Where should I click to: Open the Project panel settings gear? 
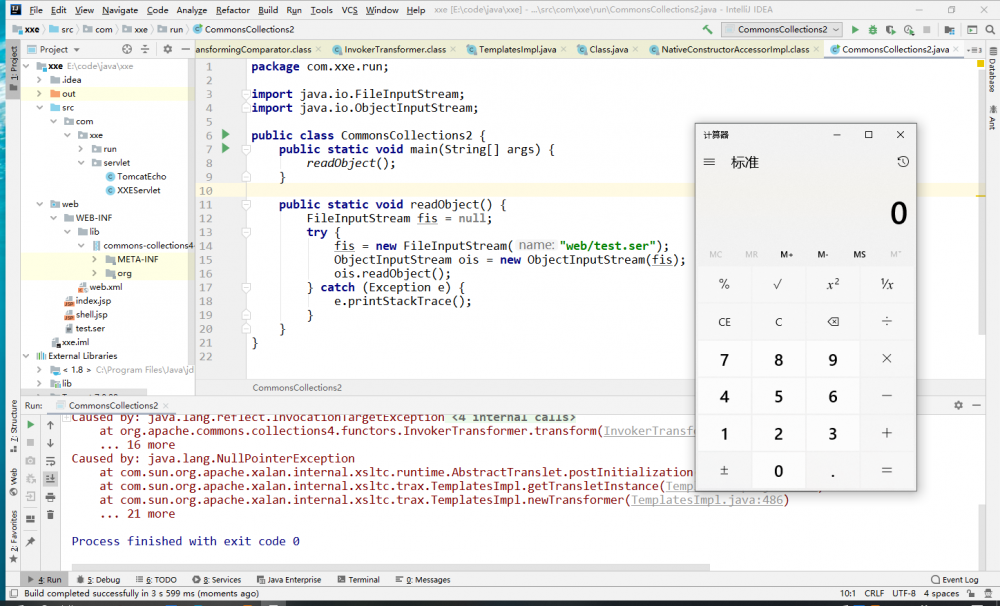point(167,48)
